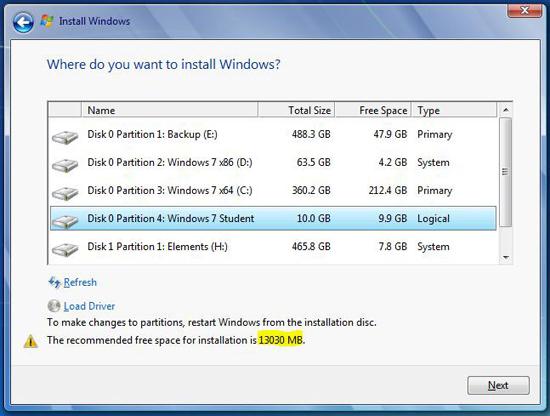The height and width of the screenshot is (416, 550).
Task: Click the Refresh arrows icon
Action: click(54, 282)
